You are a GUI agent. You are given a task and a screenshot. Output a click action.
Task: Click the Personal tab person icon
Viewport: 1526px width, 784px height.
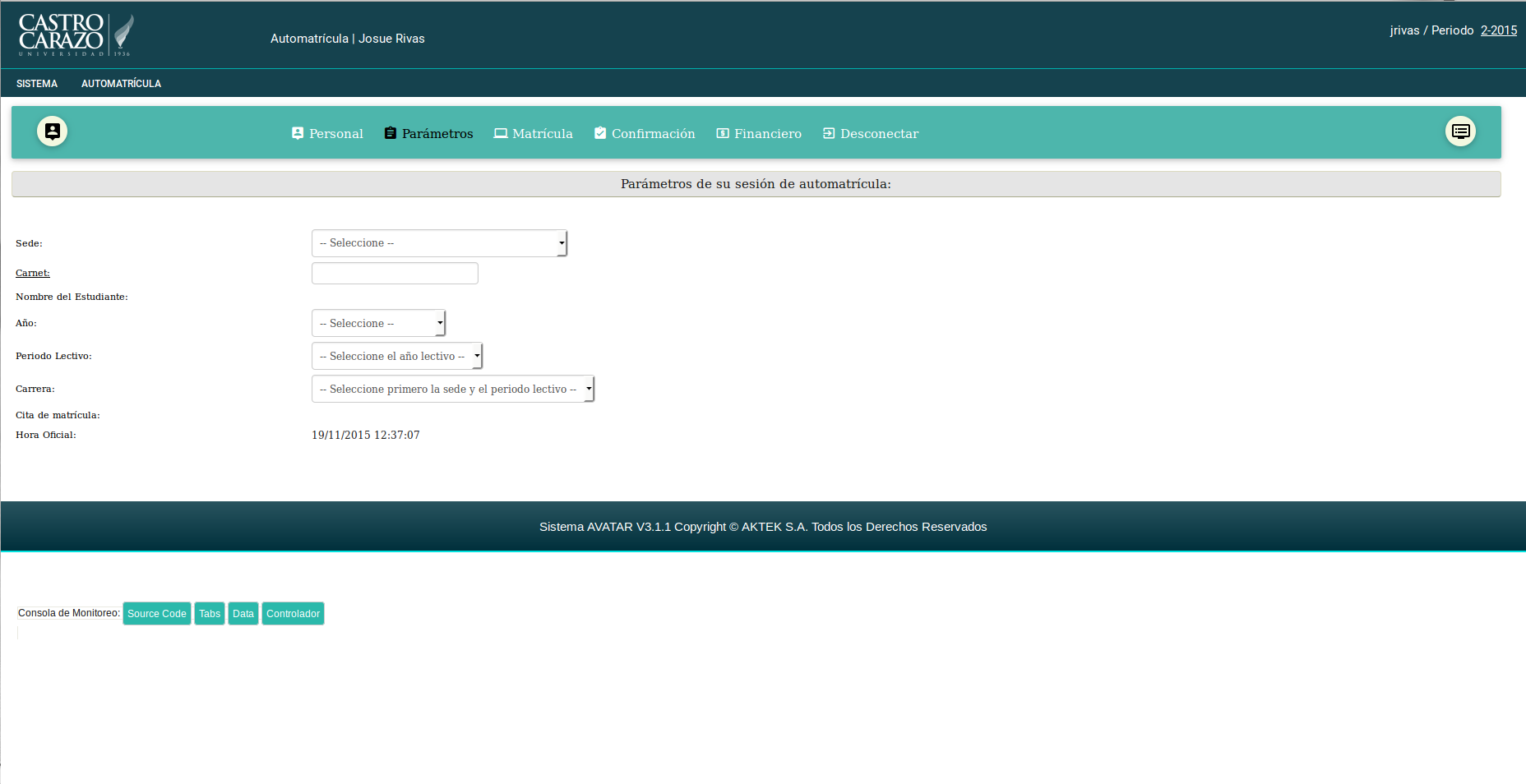tap(298, 133)
